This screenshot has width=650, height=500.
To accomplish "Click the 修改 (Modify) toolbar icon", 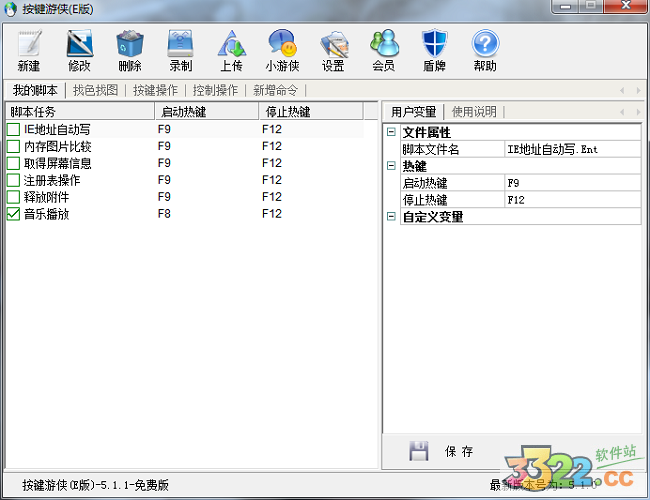I will (79, 45).
